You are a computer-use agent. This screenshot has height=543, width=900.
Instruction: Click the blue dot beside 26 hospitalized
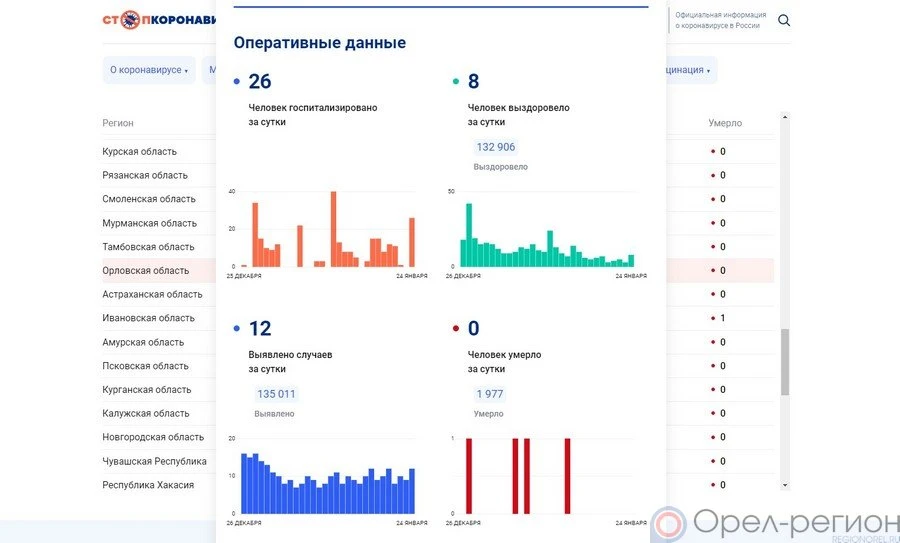[x=236, y=82]
